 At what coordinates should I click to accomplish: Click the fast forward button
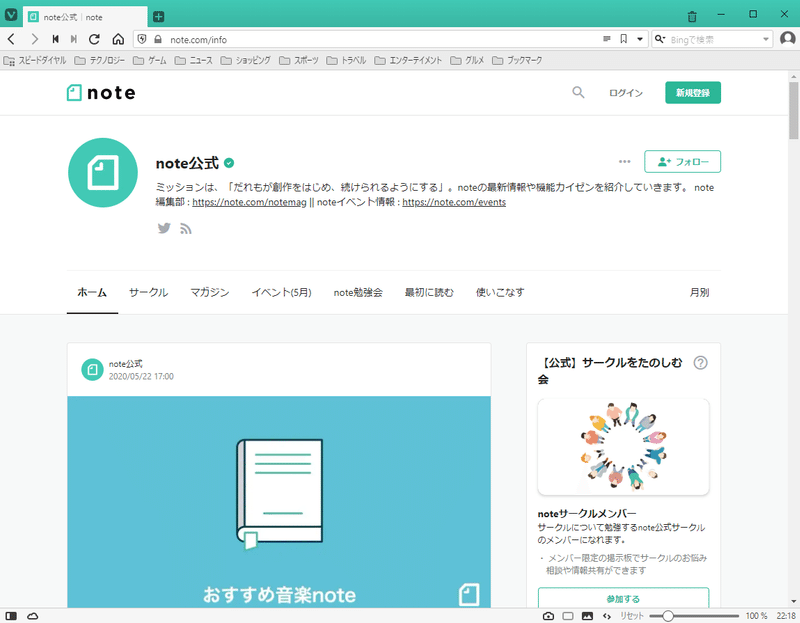(x=74, y=39)
